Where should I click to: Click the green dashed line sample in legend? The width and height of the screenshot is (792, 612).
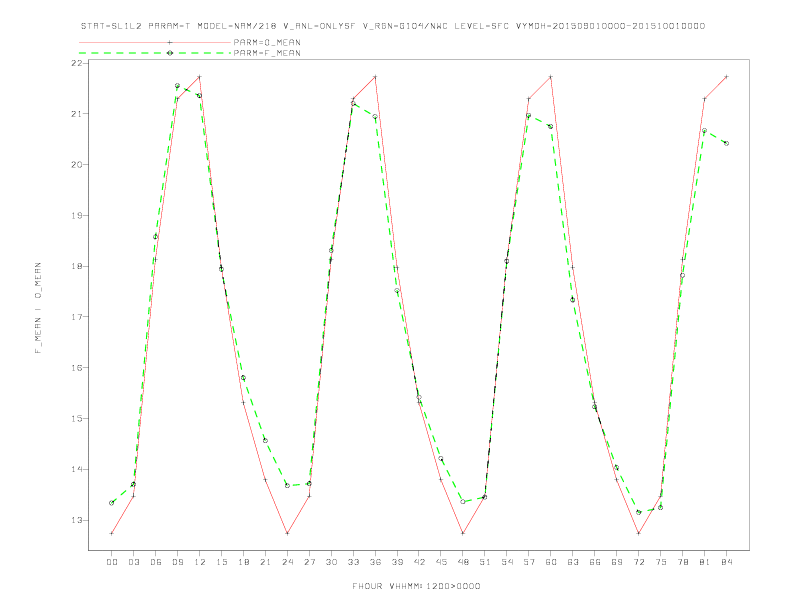155,53
